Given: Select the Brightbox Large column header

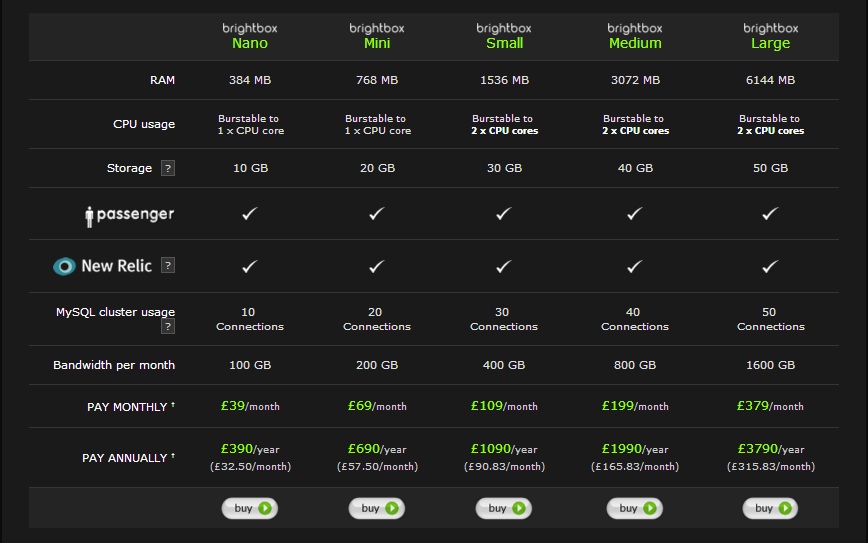Looking at the screenshot, I should coord(770,36).
